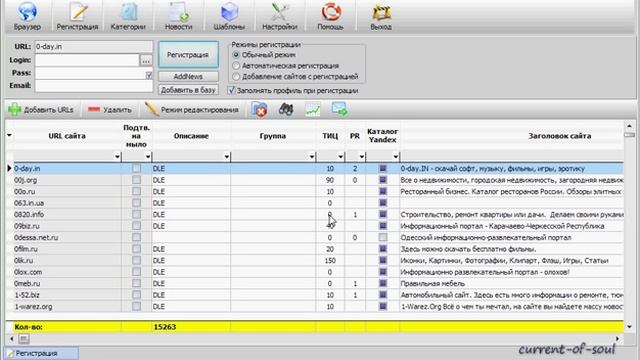The height and width of the screenshot is (360, 640).
Task: Click the 0lox.com URL cell
Action: pyautogui.click(x=67, y=272)
